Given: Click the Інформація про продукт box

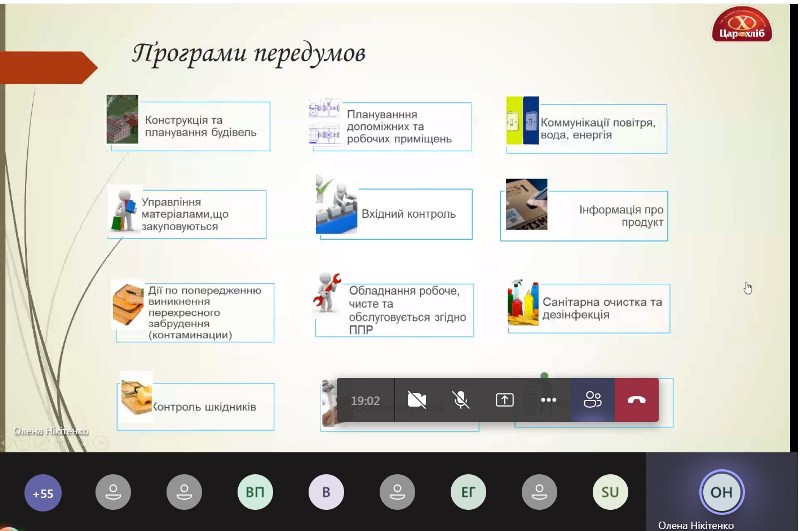Looking at the screenshot, I should [584, 215].
